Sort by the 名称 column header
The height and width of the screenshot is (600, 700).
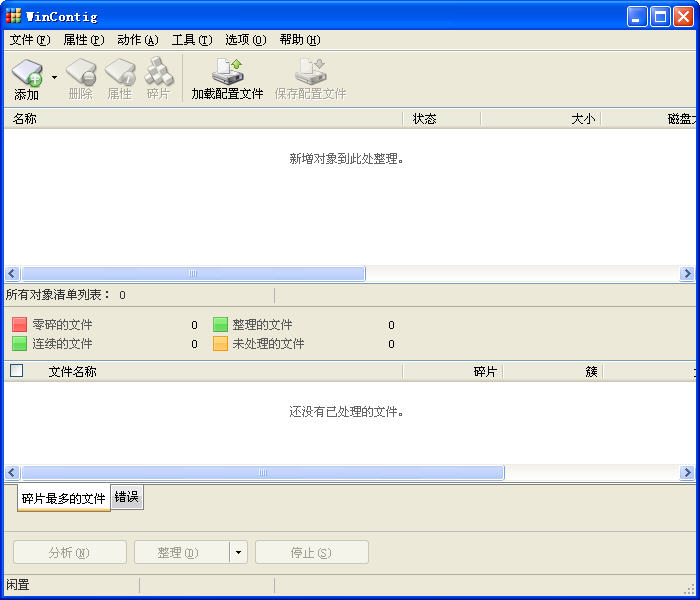click(x=203, y=119)
